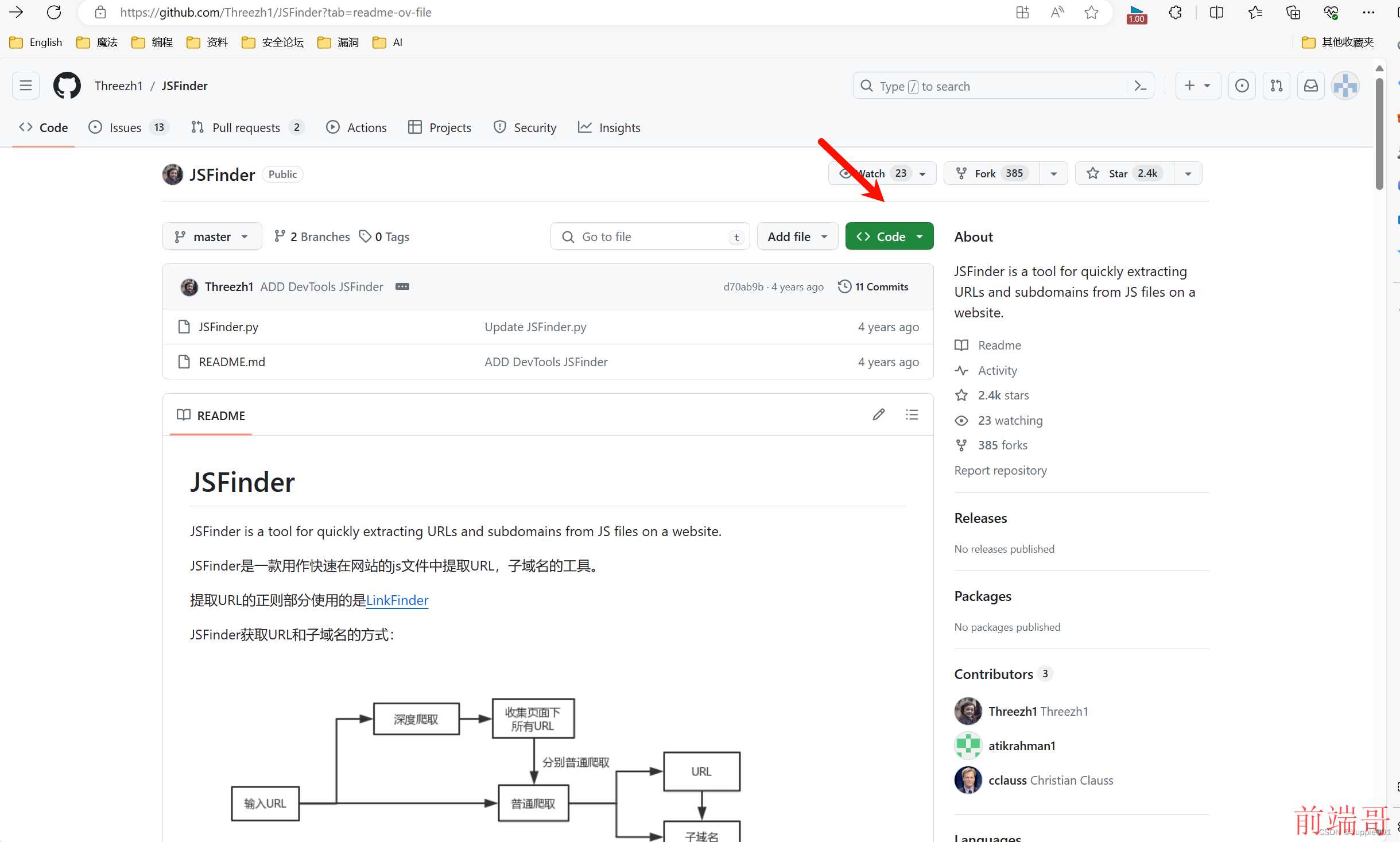Screen dimensions: 1400x842
Task: Open contributor atikrahman1 profile
Action: point(1022,746)
